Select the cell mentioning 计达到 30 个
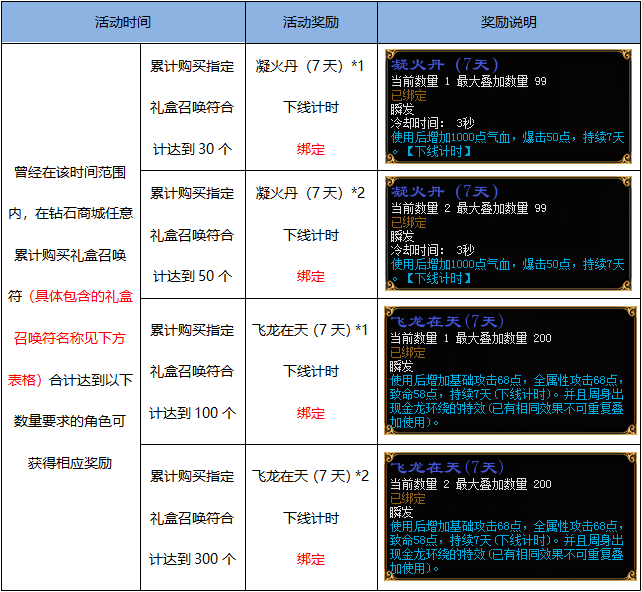642x592 pixels. [193, 107]
